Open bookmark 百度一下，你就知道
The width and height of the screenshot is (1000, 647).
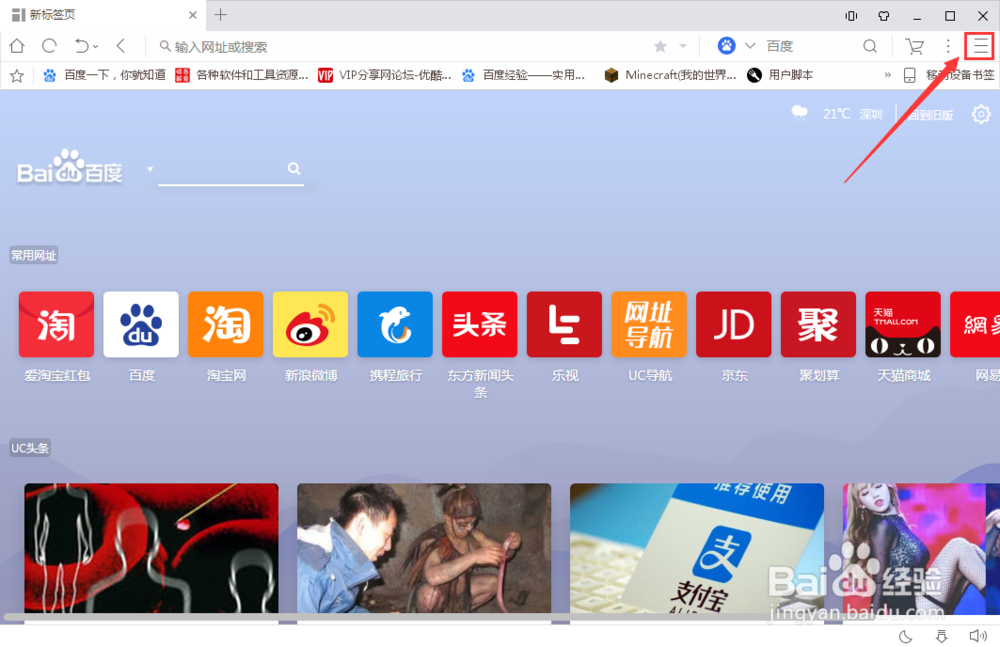coord(104,75)
